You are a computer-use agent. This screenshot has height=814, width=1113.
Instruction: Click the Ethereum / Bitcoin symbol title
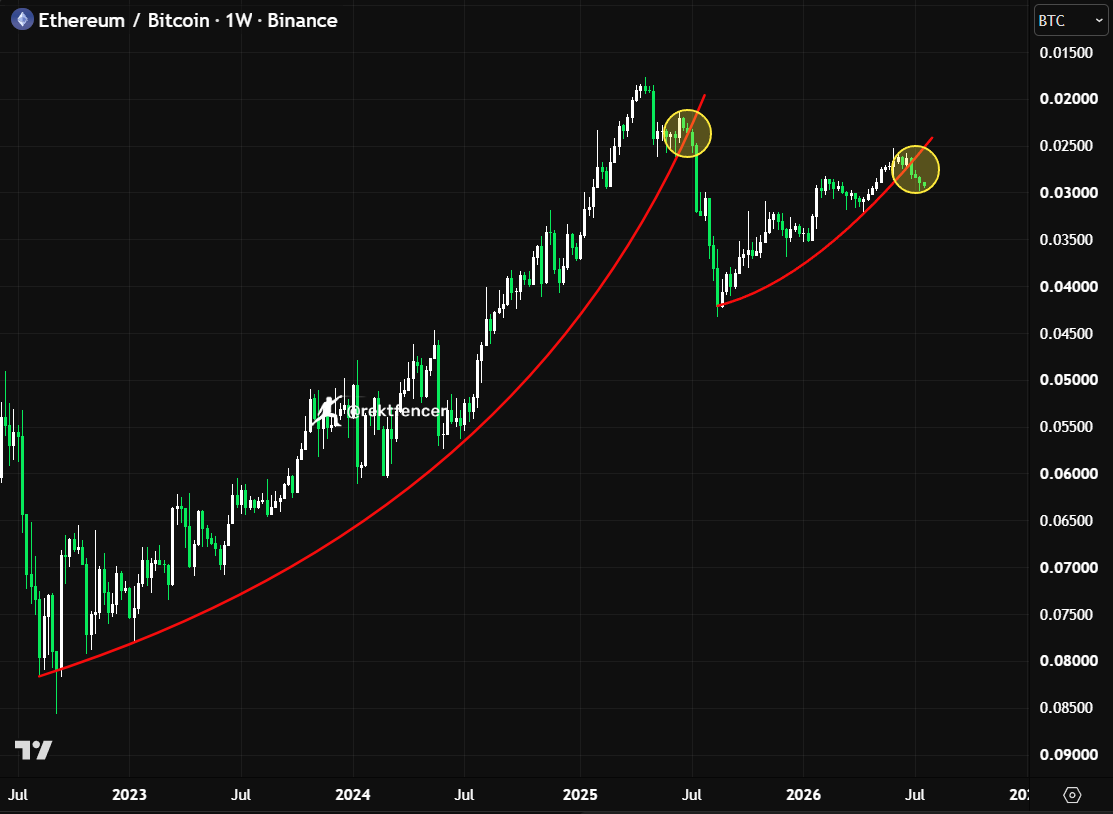(x=124, y=21)
